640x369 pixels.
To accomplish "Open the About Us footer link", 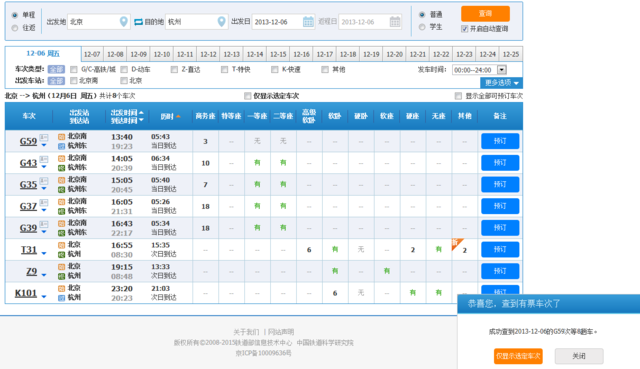I will pyautogui.click(x=246, y=332).
